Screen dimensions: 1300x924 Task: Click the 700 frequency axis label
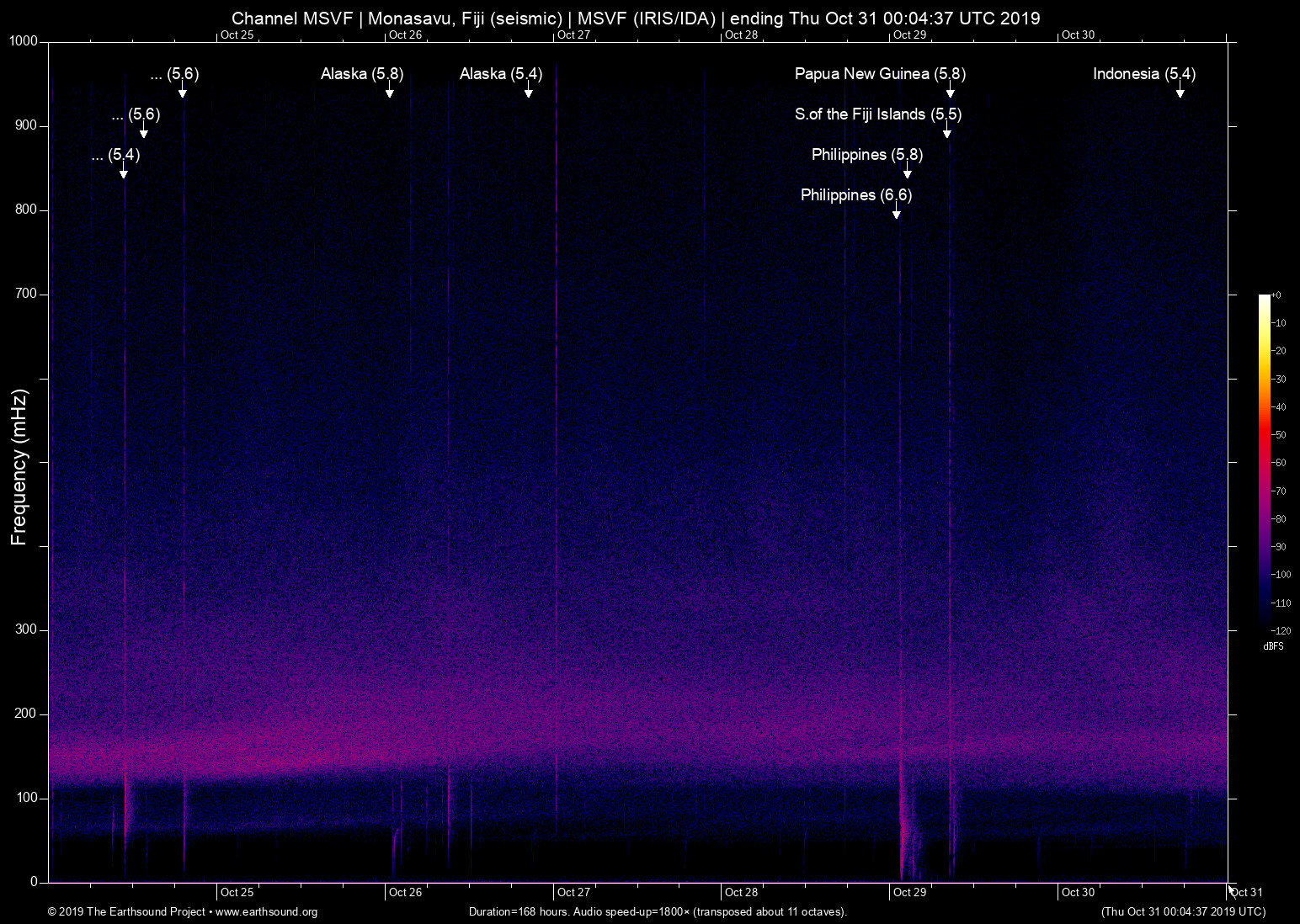[x=27, y=294]
